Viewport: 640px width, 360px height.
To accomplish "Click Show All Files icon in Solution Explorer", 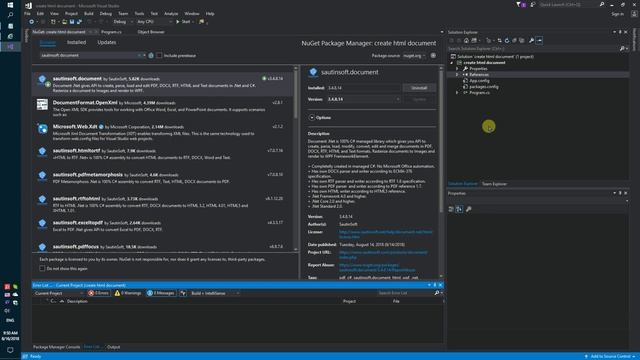I will point(522,40).
